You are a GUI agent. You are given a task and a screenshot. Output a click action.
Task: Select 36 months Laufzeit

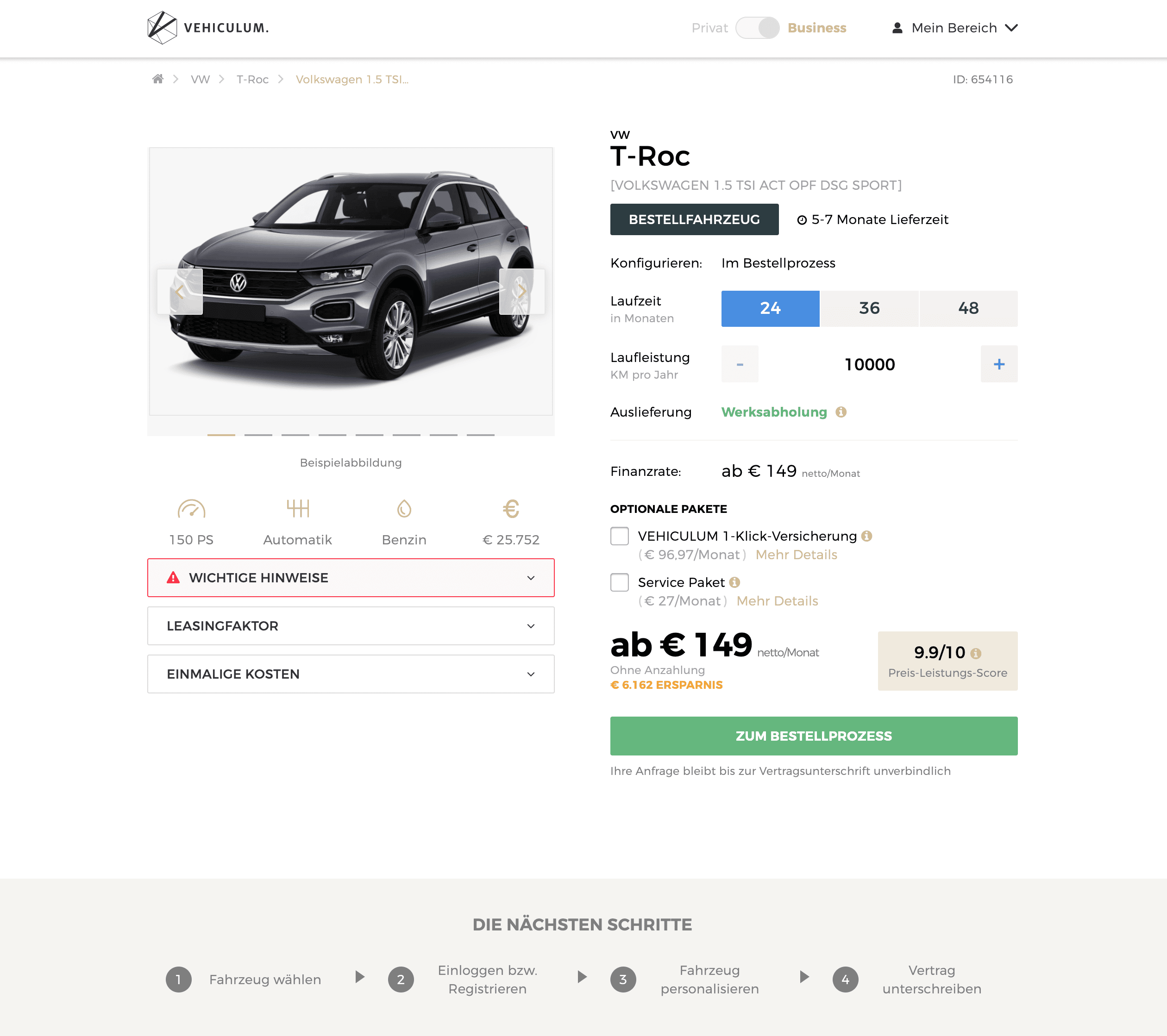tap(869, 308)
